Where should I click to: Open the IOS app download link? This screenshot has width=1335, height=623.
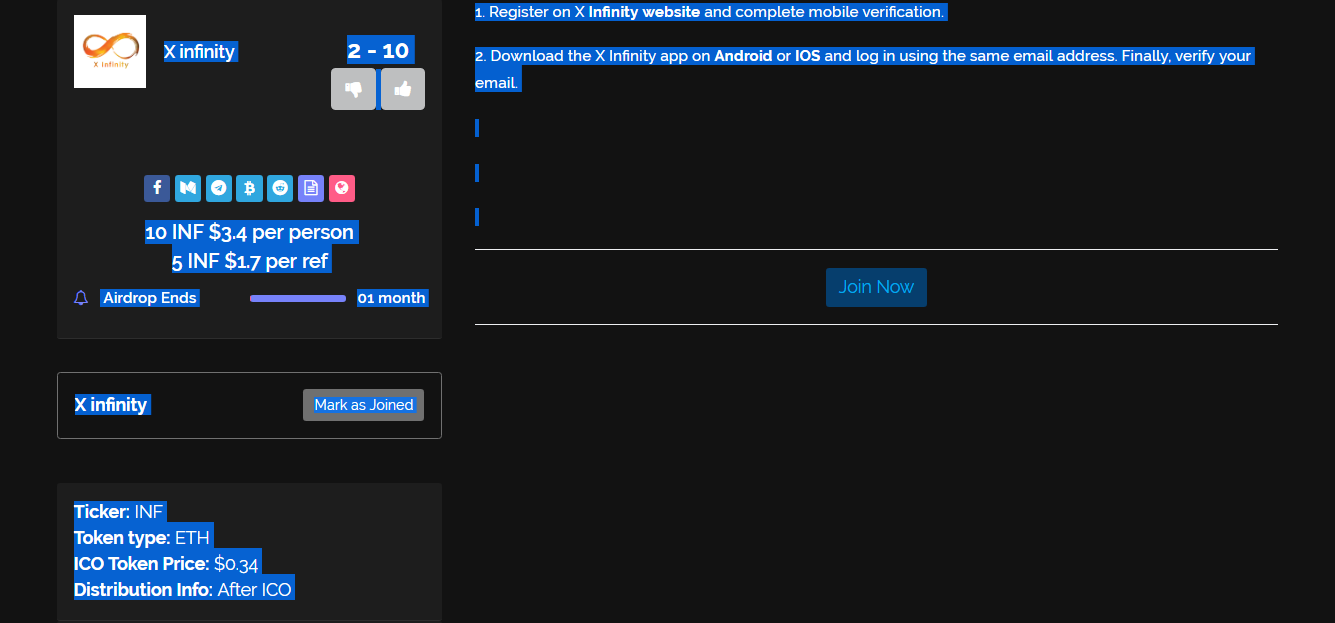point(808,56)
